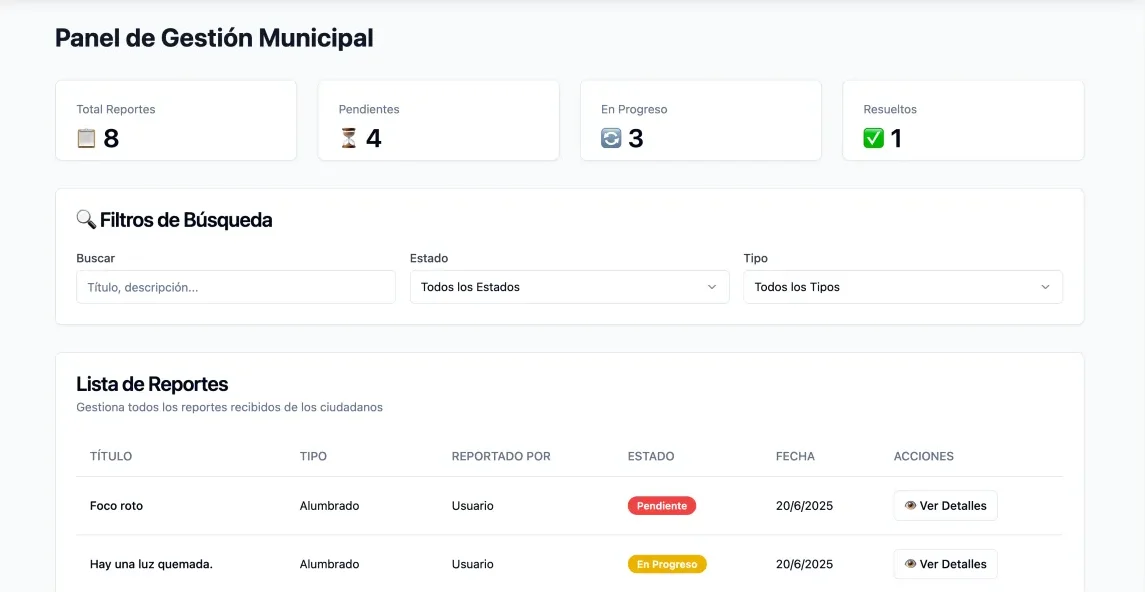The image size is (1145, 592).
Task: Click the number 3 in En Progreso card
Action: [x=635, y=138]
